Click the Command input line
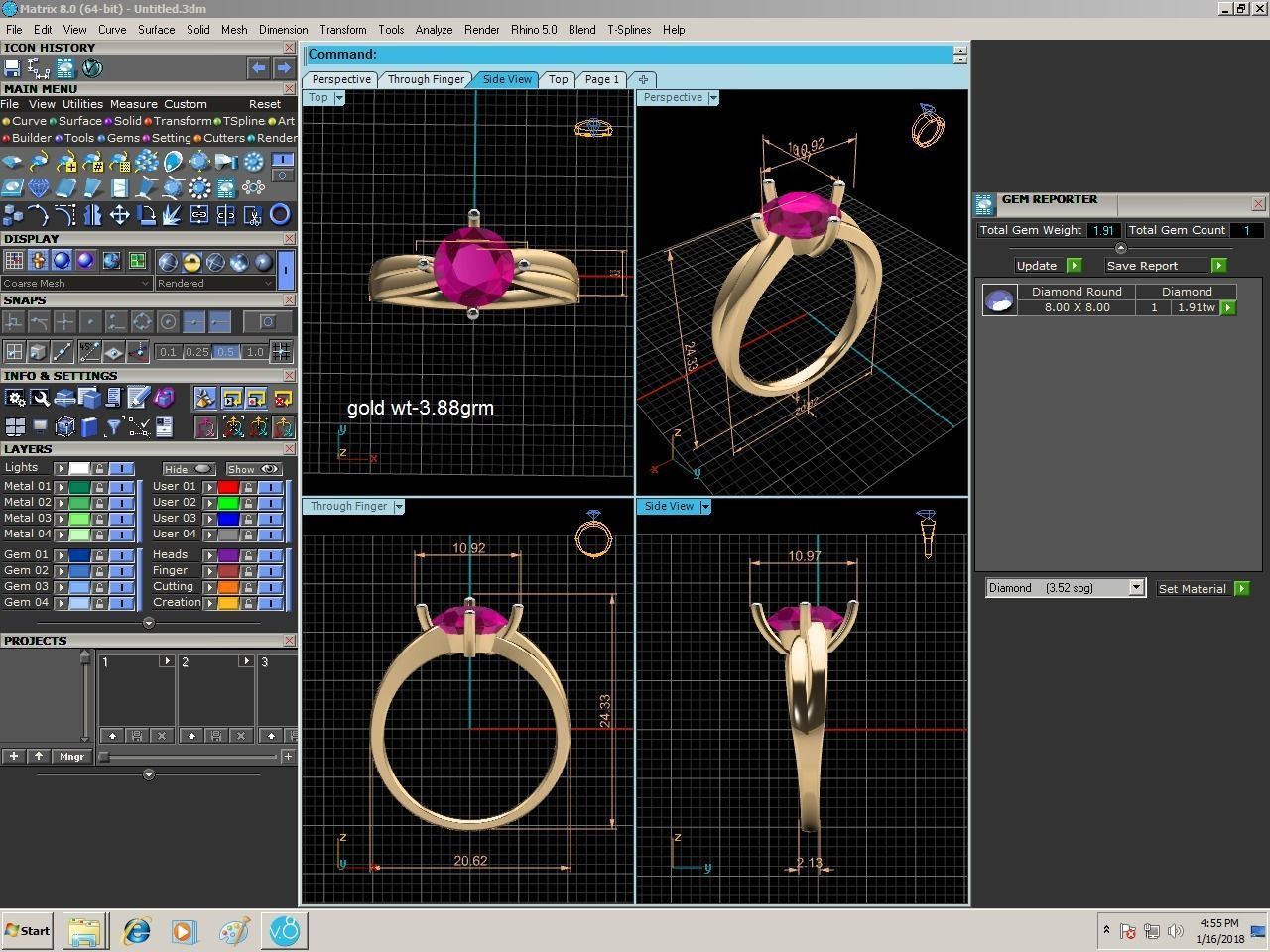This screenshot has height=952, width=1270. (x=629, y=55)
